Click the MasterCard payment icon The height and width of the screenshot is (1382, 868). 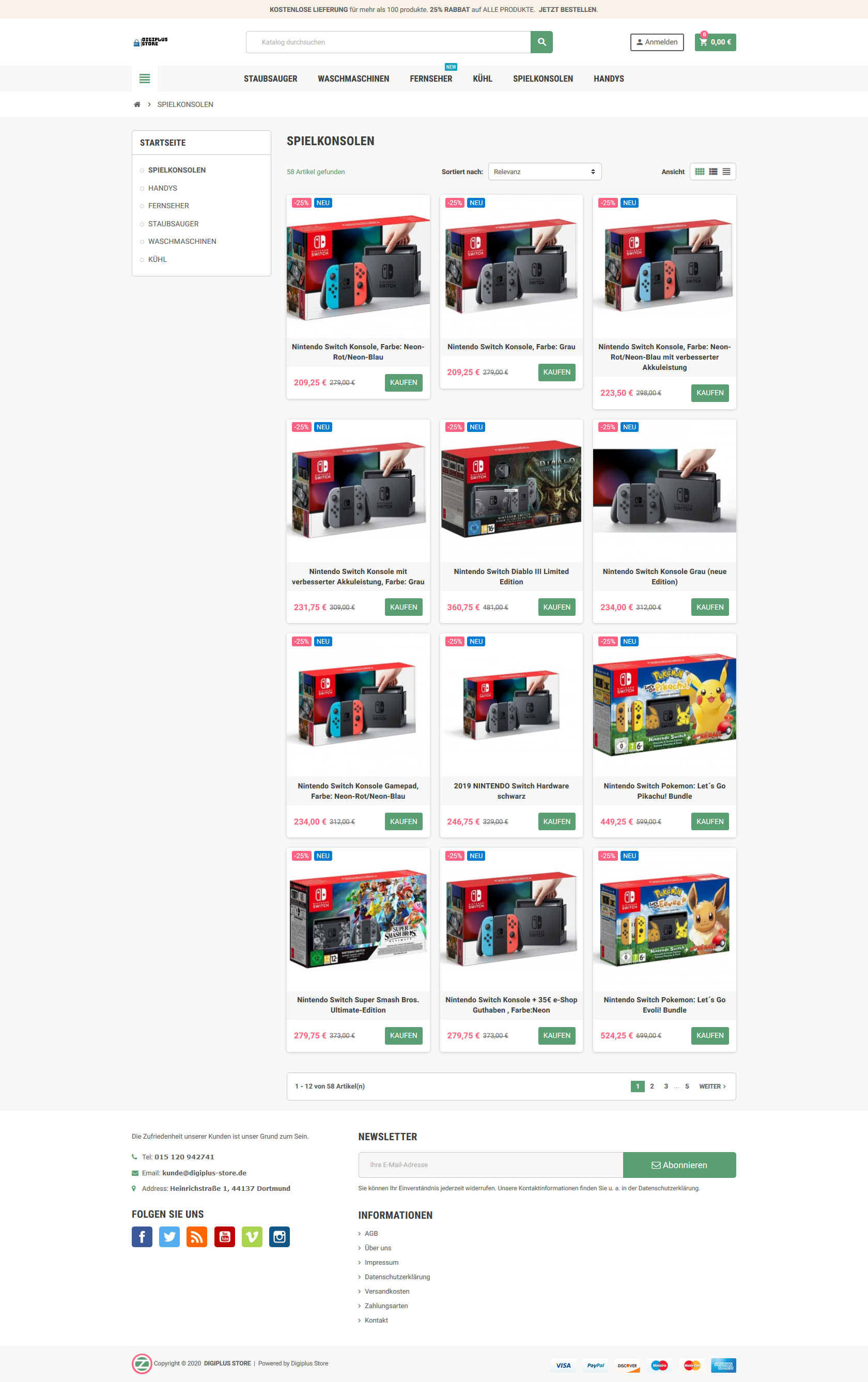pos(692,1365)
